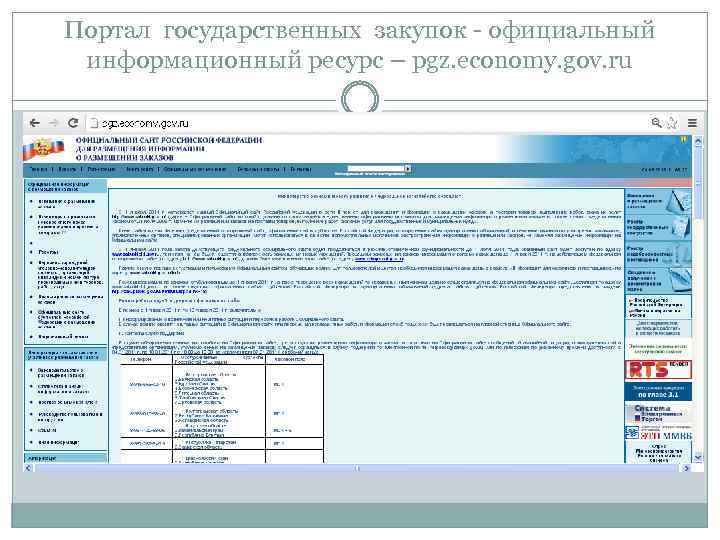Reload the page with the refresh icon
Screen dimensions: 720x540
(x=73, y=123)
